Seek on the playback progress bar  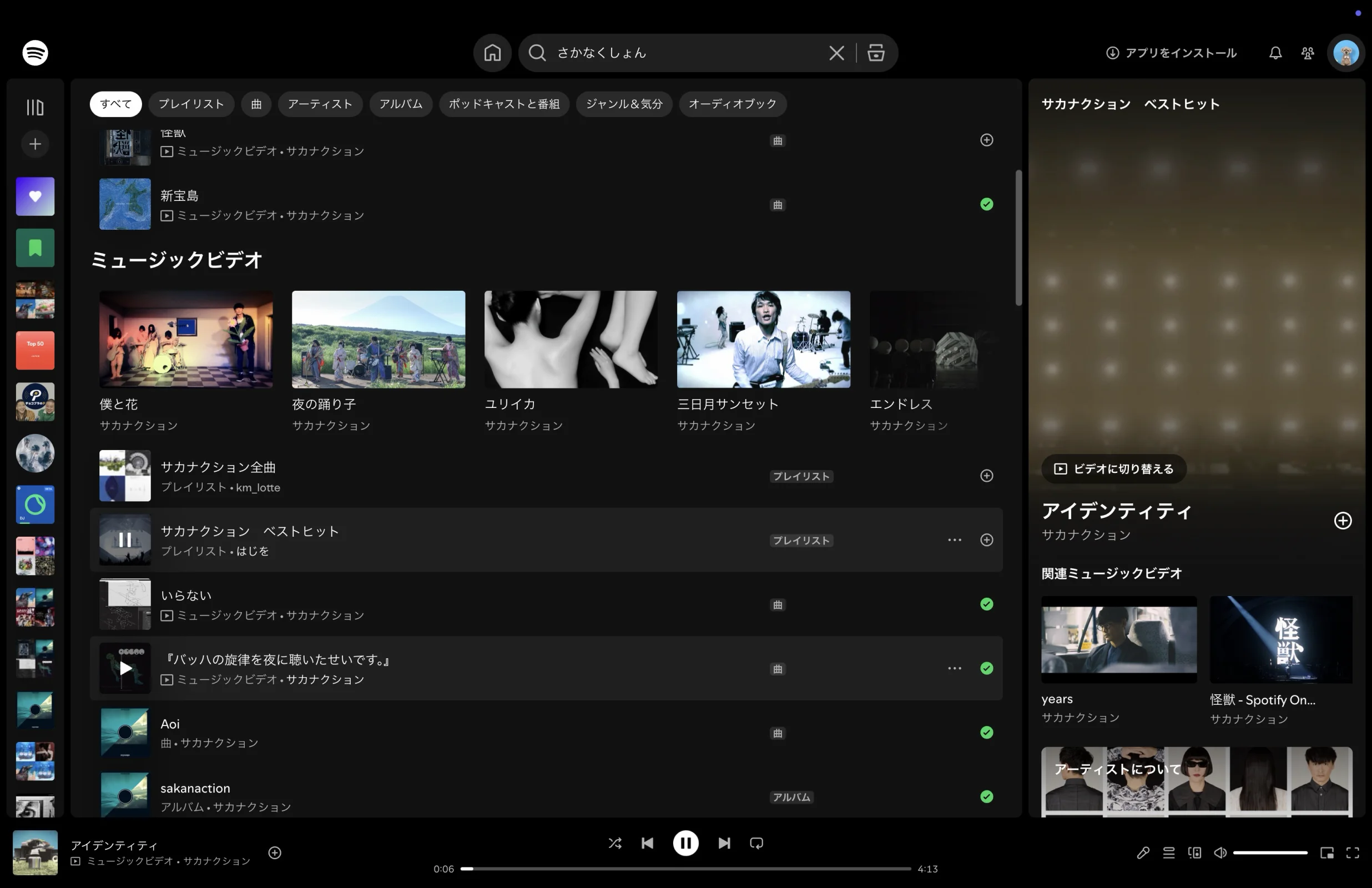(685, 869)
